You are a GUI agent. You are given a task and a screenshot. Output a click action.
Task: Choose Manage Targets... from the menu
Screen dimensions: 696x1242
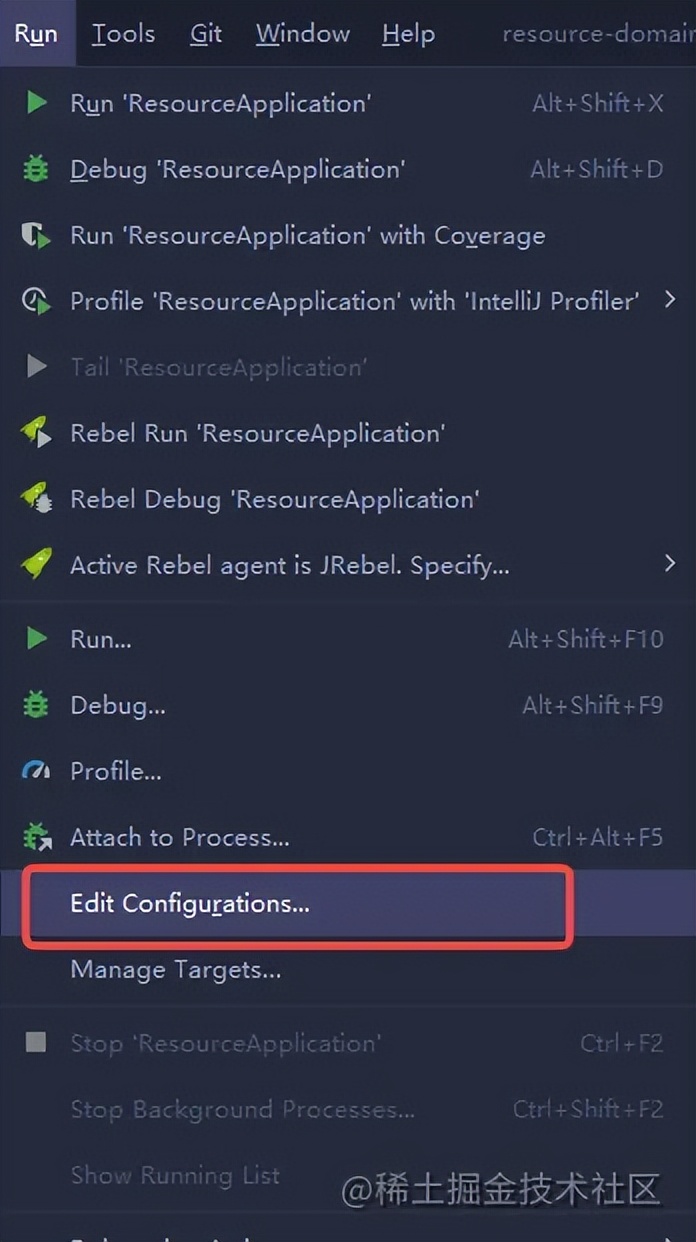click(x=176, y=969)
